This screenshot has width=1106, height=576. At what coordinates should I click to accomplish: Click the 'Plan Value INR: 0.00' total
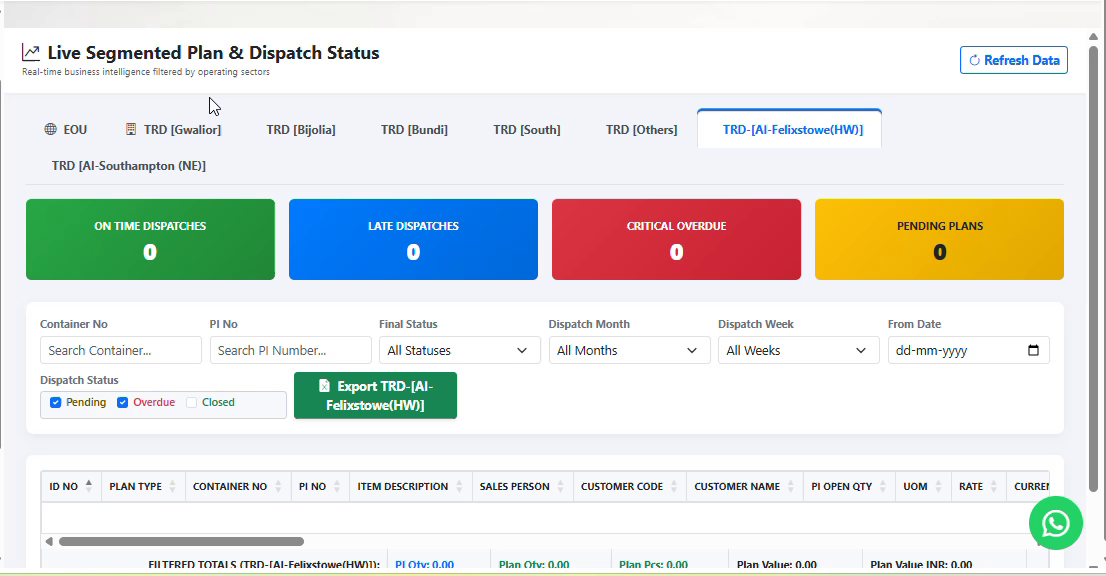[920, 565]
